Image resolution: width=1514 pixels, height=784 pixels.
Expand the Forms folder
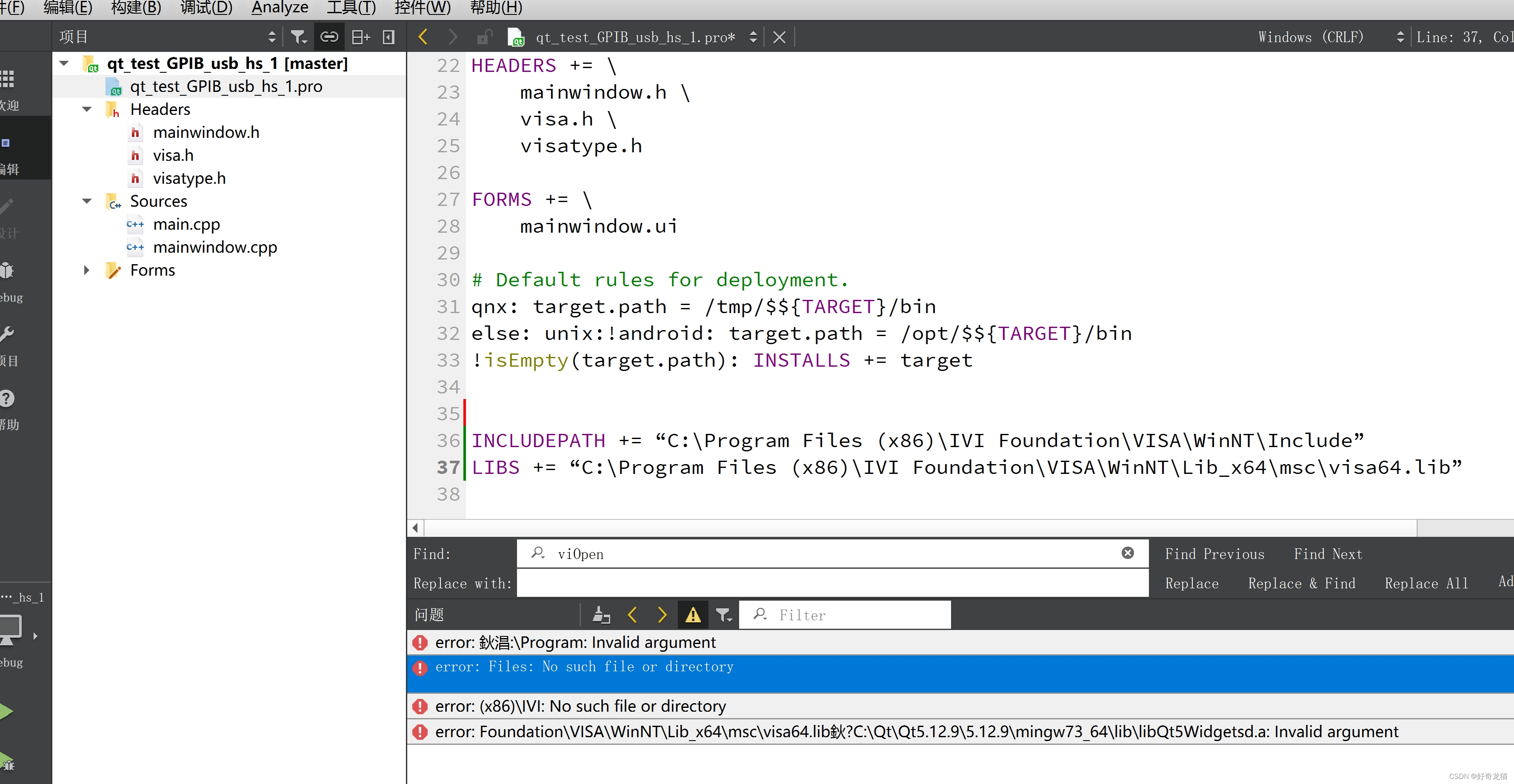87,271
